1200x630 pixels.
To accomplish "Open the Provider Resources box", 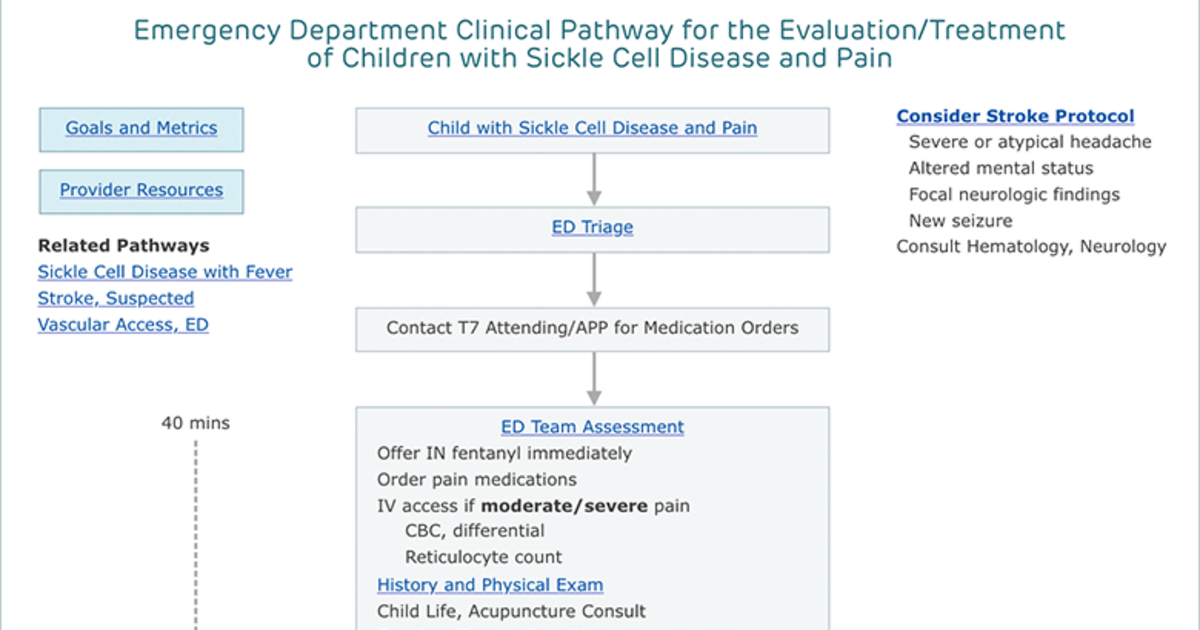I will coord(141,191).
